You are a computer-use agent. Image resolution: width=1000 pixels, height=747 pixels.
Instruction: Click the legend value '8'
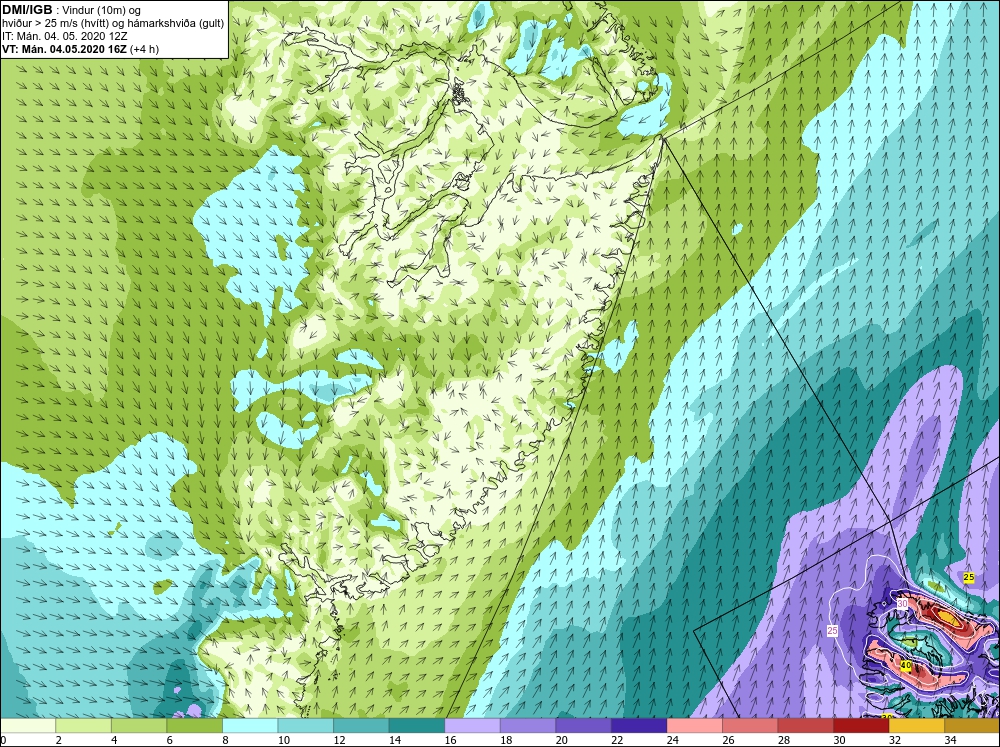tap(226, 740)
